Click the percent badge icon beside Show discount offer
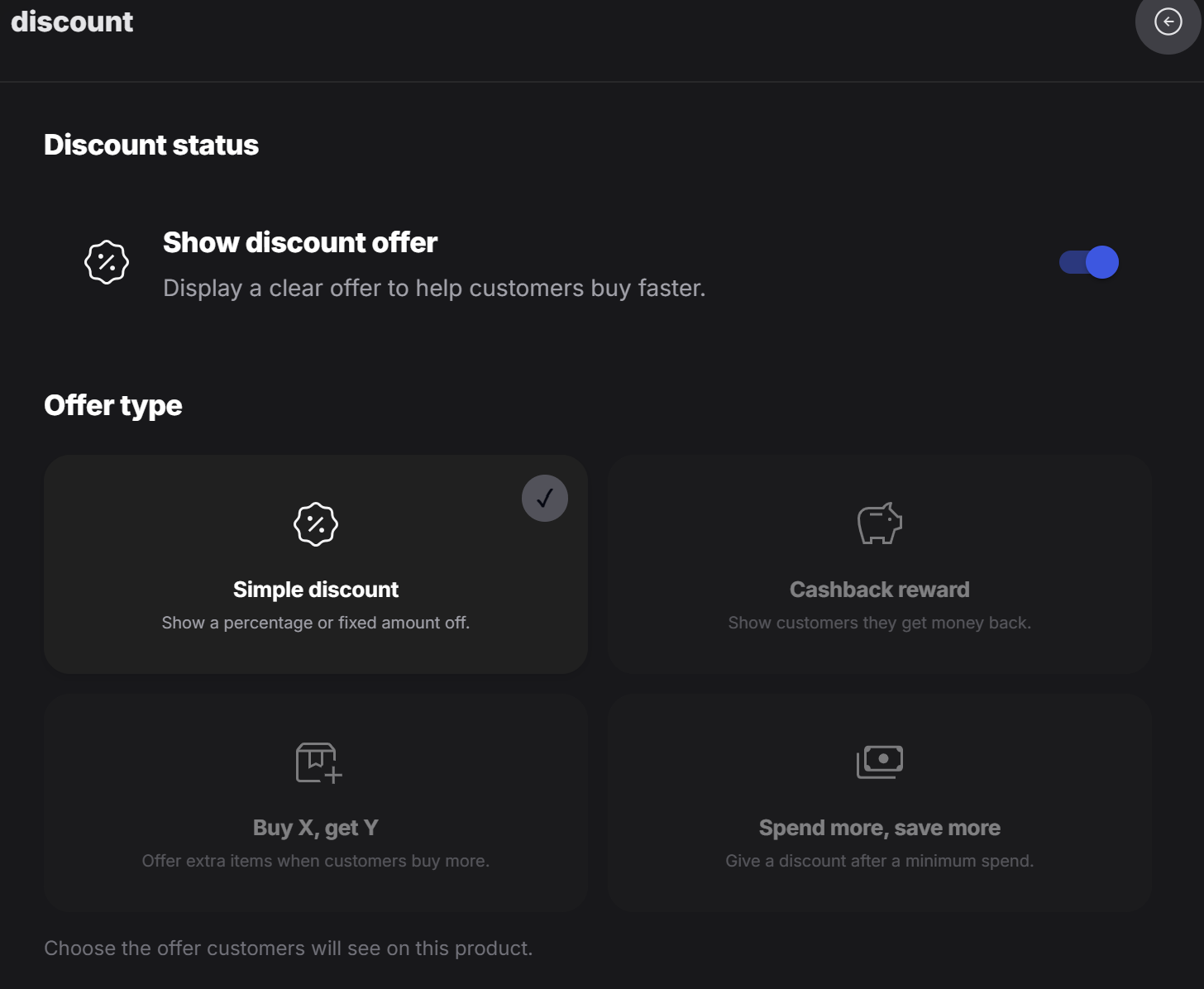Viewport: 1204px width, 989px height. [x=107, y=262]
